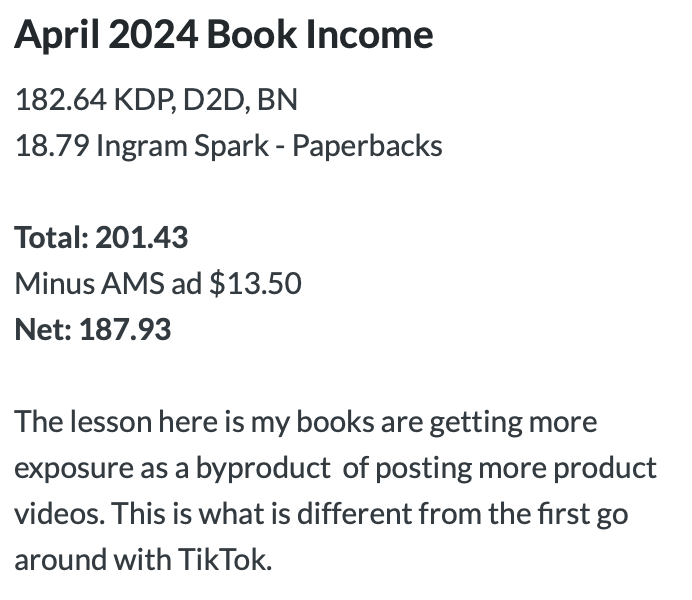Click the bold "Net: 187.93" line

pyautogui.click(x=93, y=330)
